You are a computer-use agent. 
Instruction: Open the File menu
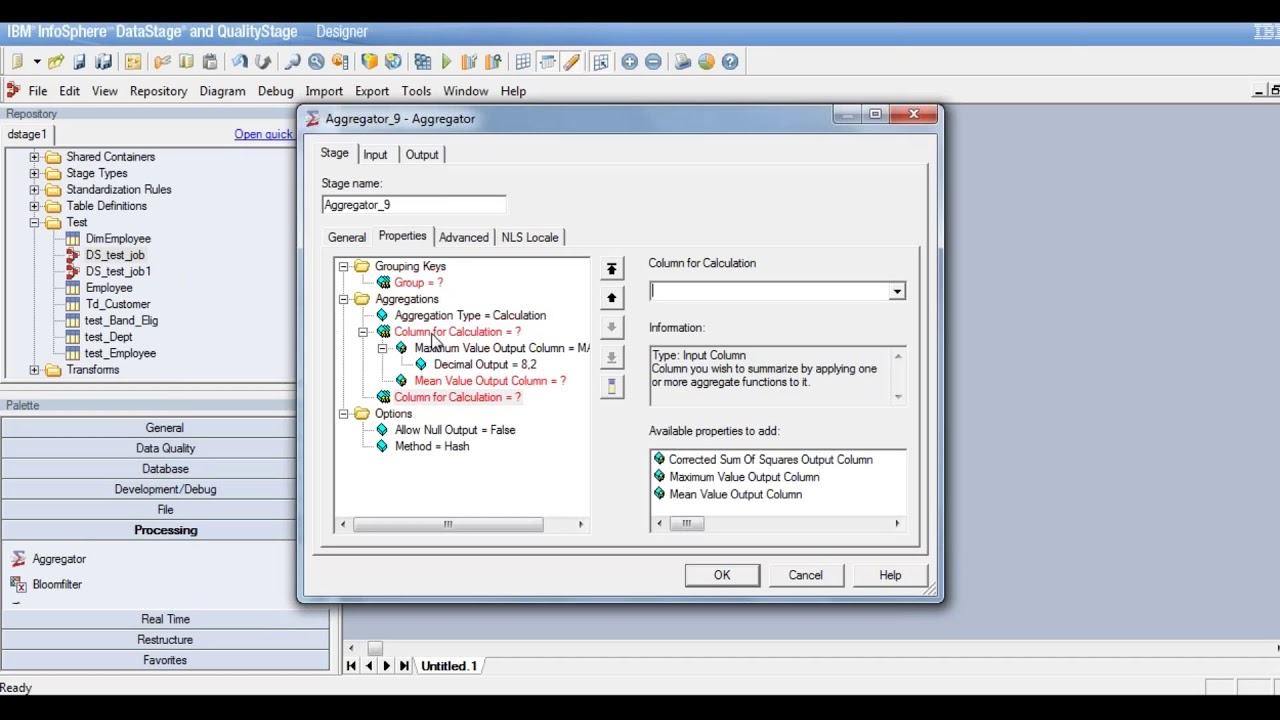37,91
